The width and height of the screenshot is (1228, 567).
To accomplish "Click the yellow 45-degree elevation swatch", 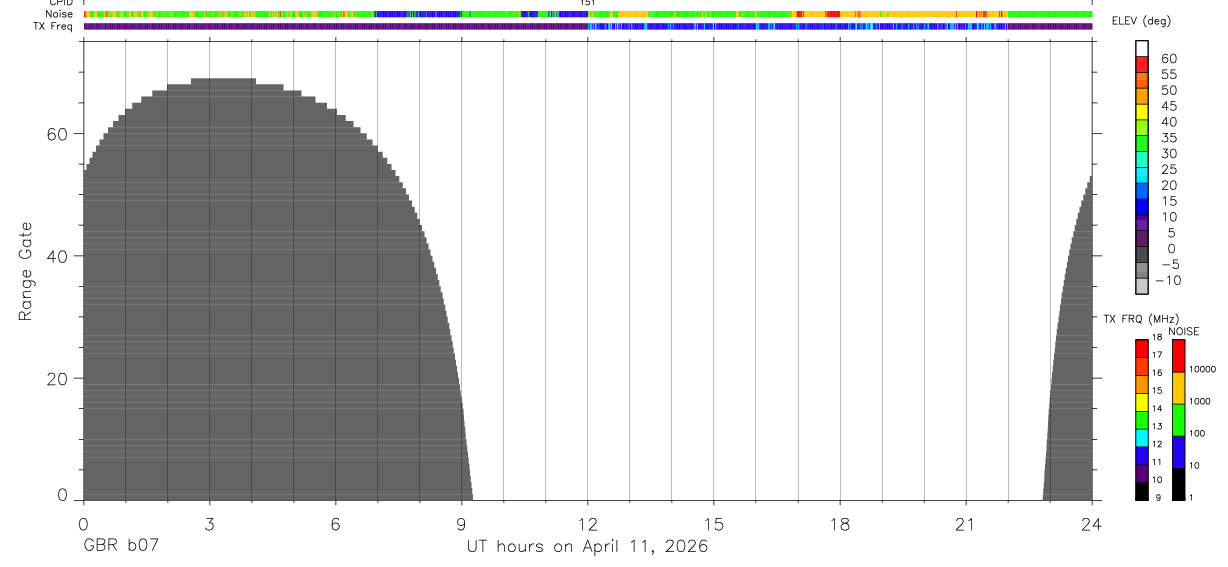I will [x=1142, y=112].
